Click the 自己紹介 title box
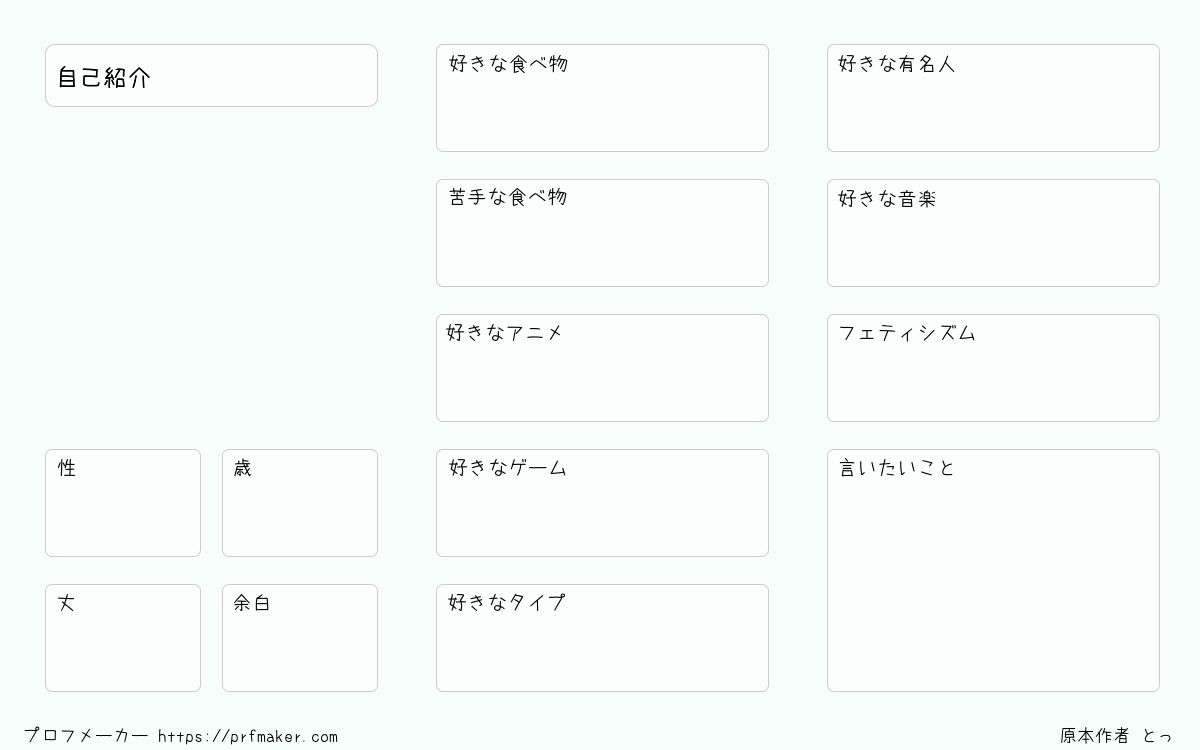 coord(211,75)
